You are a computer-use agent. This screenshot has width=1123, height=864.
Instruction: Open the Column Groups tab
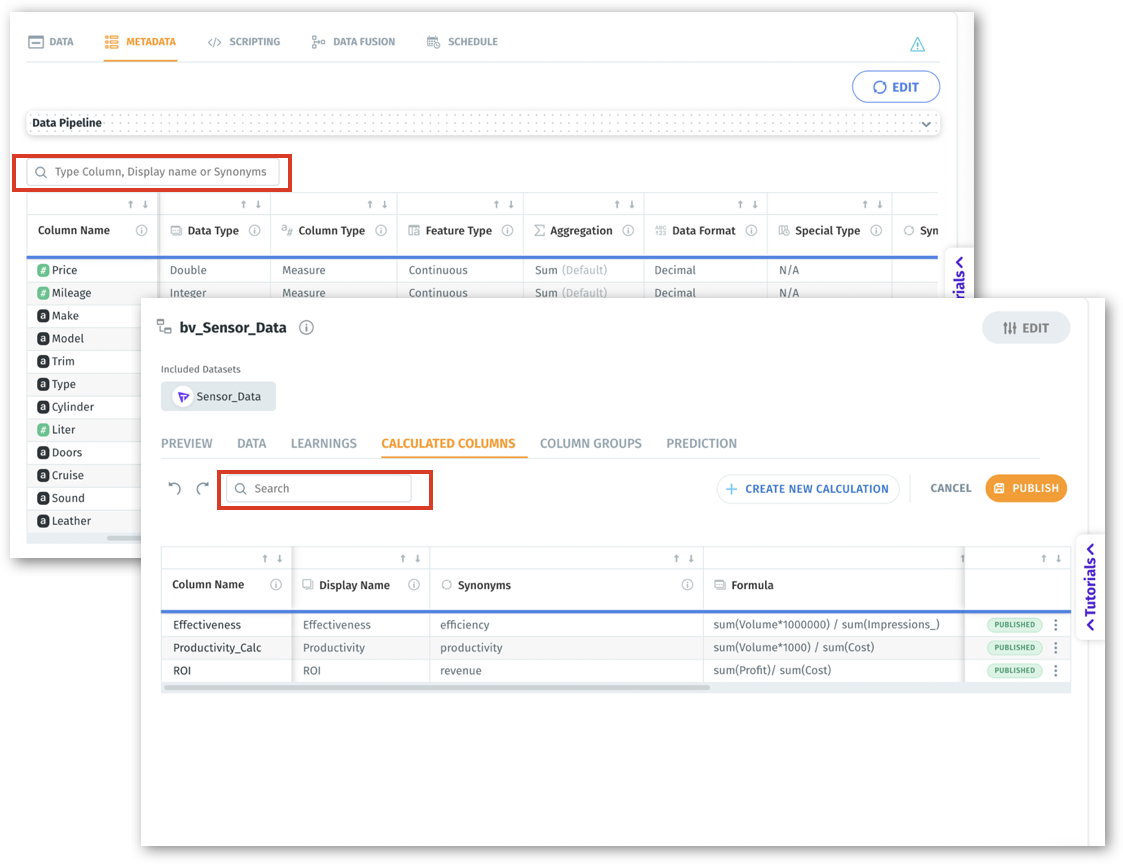click(590, 443)
